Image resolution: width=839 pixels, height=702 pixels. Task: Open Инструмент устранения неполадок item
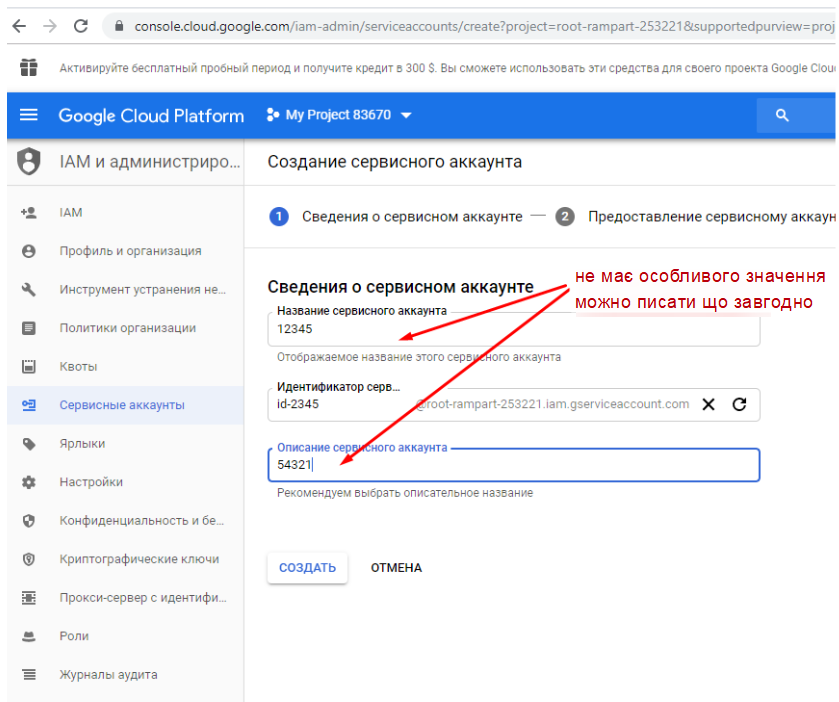[125, 289]
